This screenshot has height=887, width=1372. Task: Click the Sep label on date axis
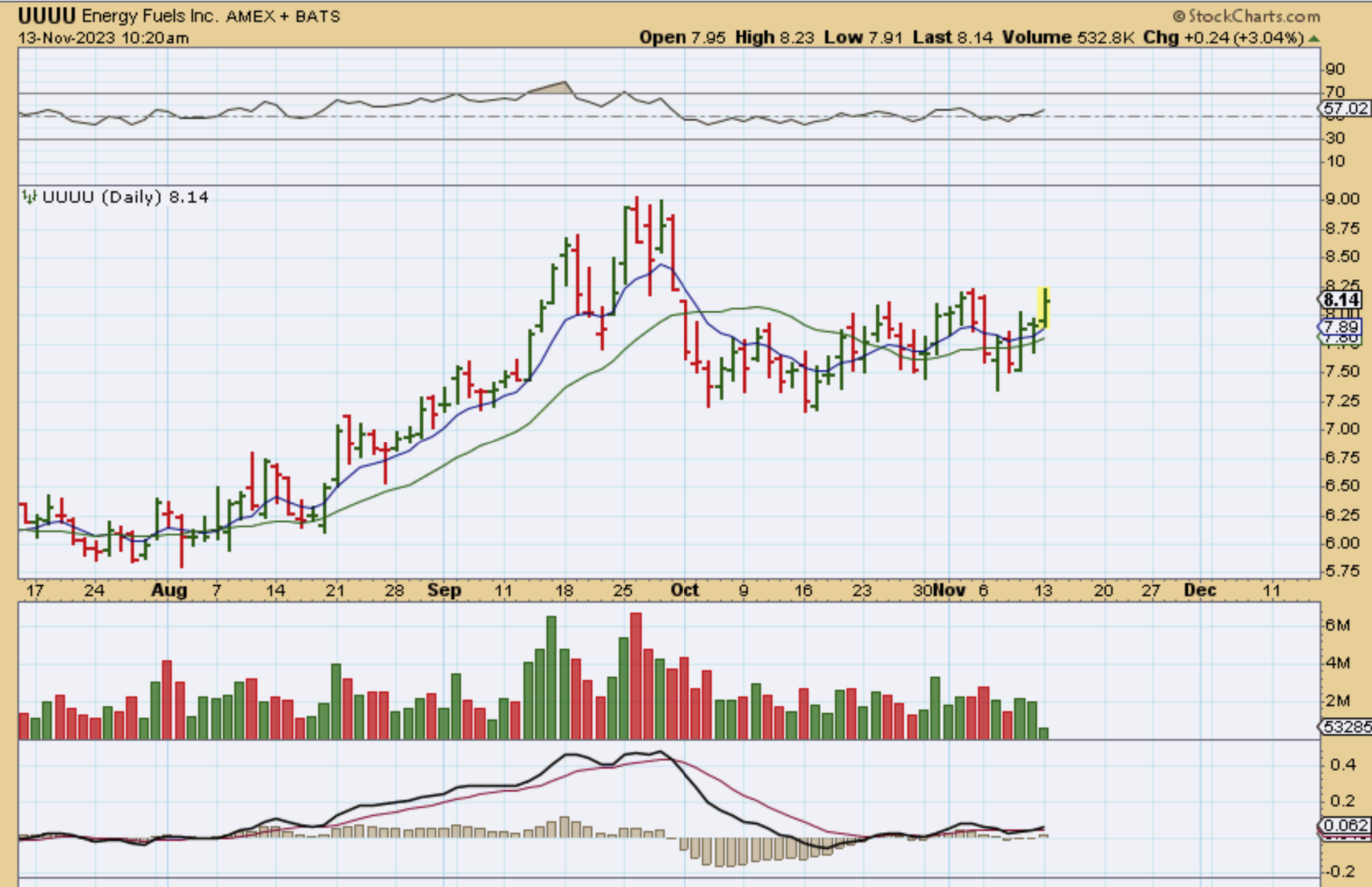pyautogui.click(x=444, y=590)
